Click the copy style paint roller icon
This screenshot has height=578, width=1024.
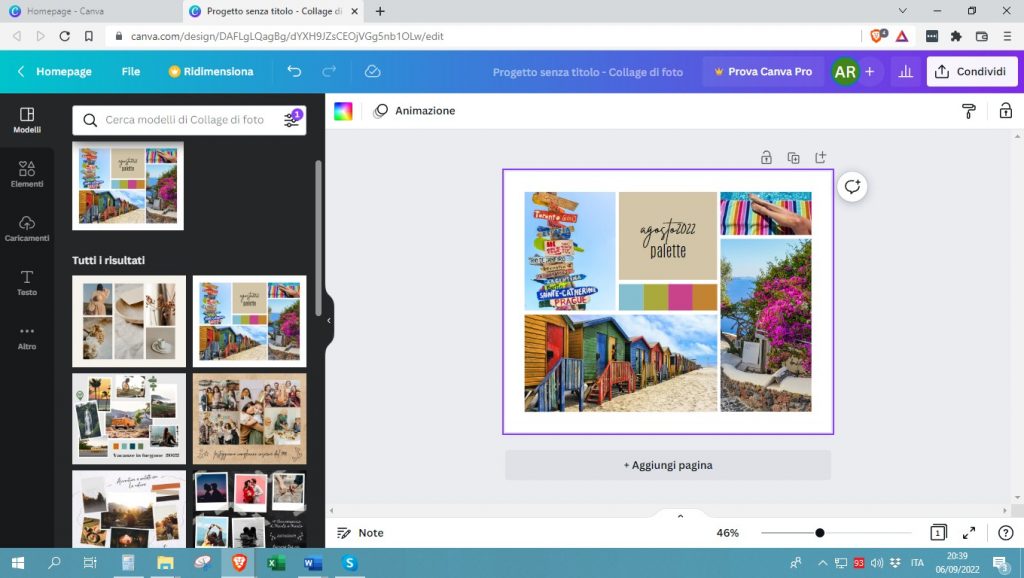point(968,111)
